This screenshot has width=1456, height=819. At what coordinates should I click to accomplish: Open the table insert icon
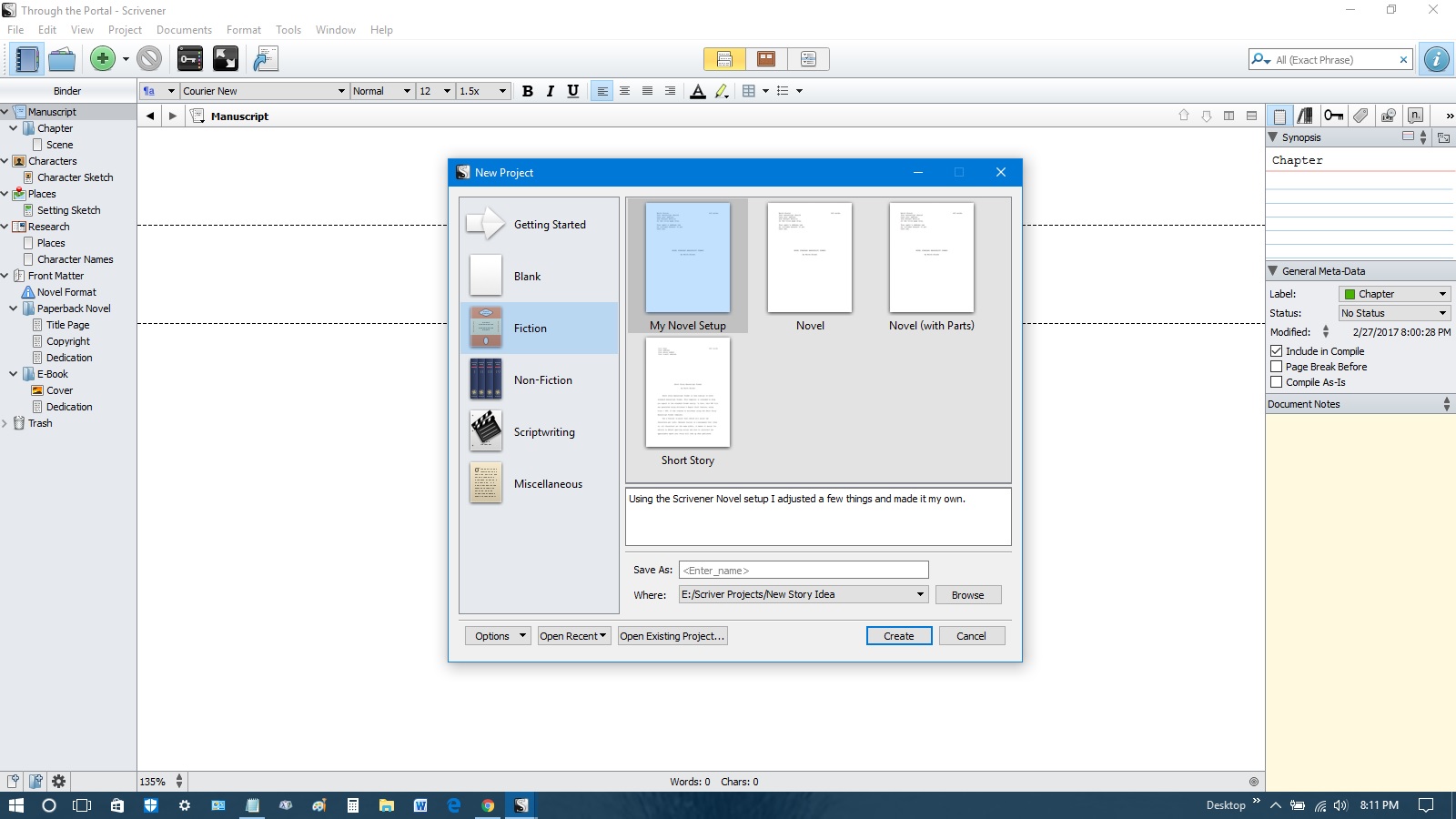tap(749, 91)
